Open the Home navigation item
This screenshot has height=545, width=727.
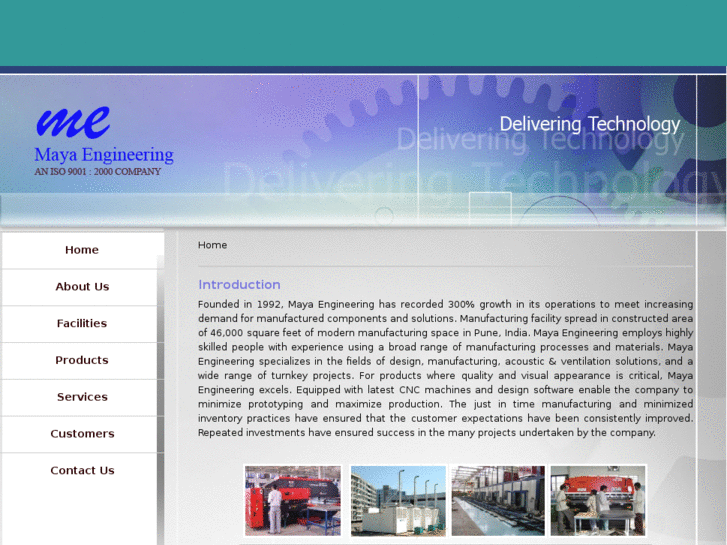click(x=82, y=250)
